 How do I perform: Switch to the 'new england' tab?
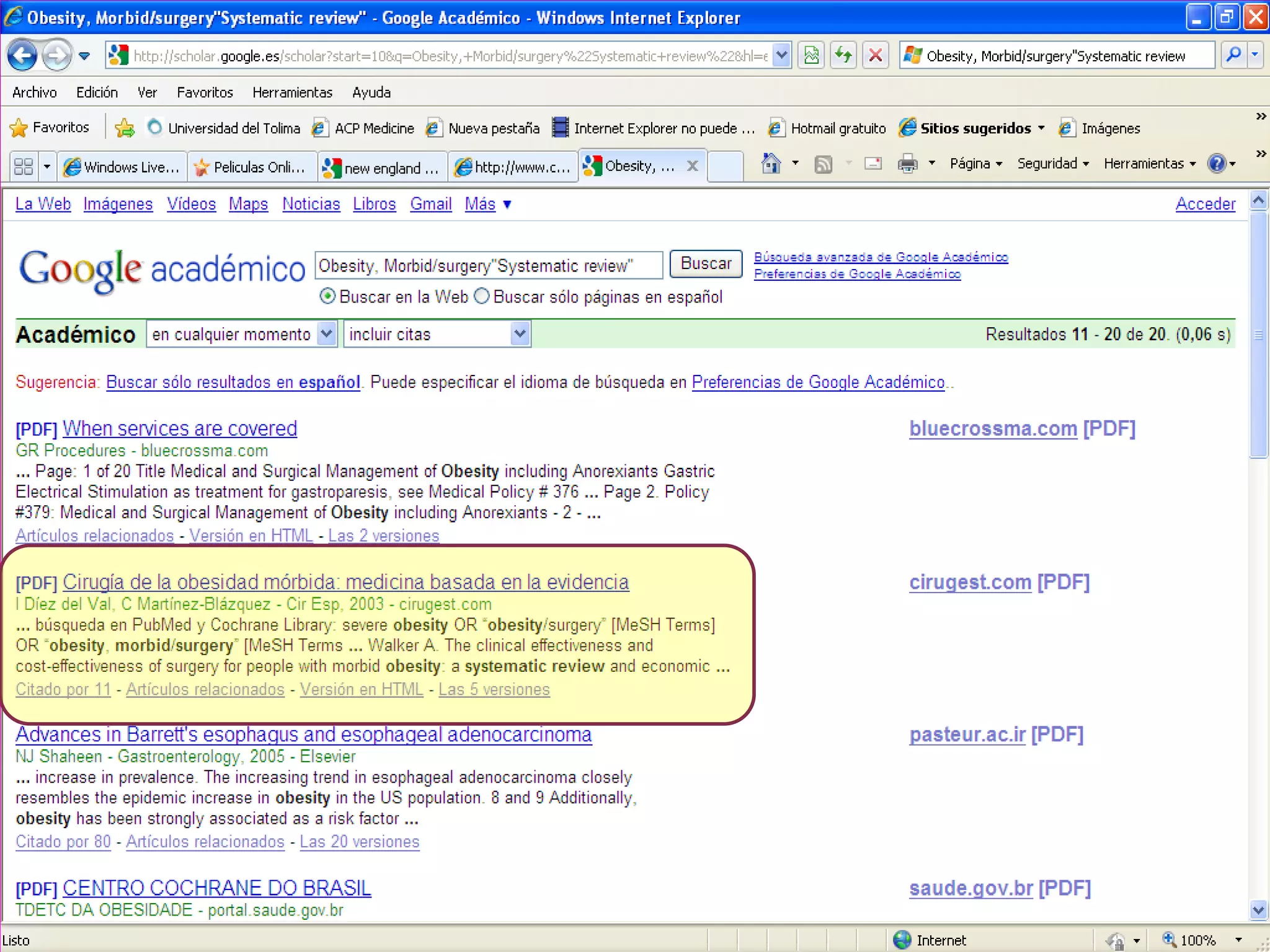coord(382,167)
